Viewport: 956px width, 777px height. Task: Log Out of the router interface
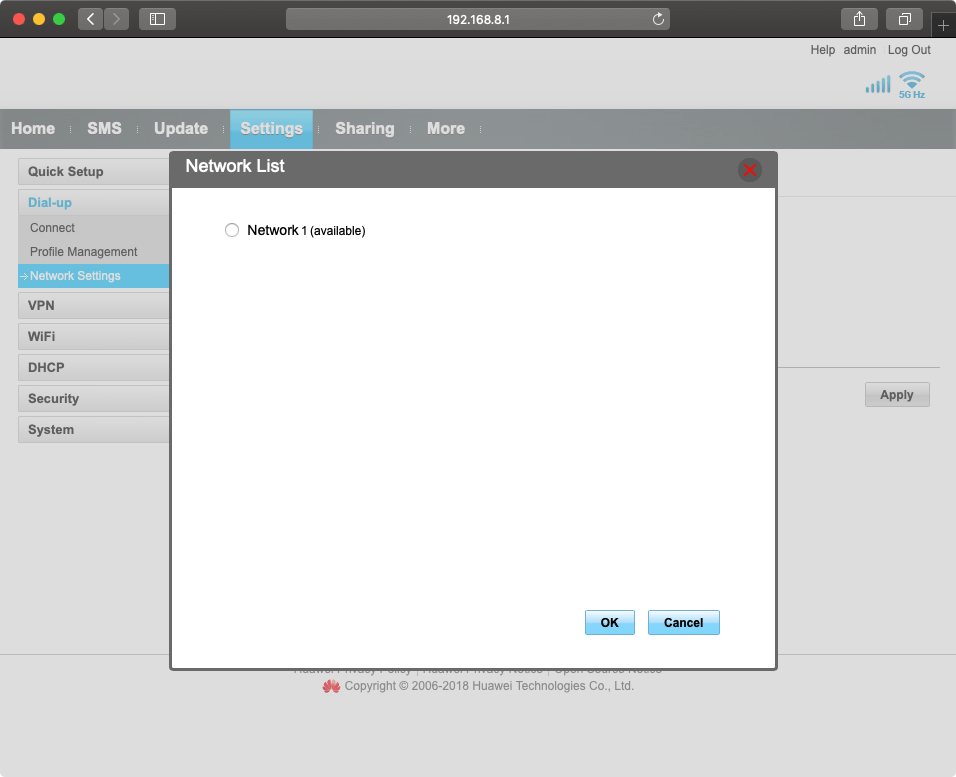[x=909, y=49]
